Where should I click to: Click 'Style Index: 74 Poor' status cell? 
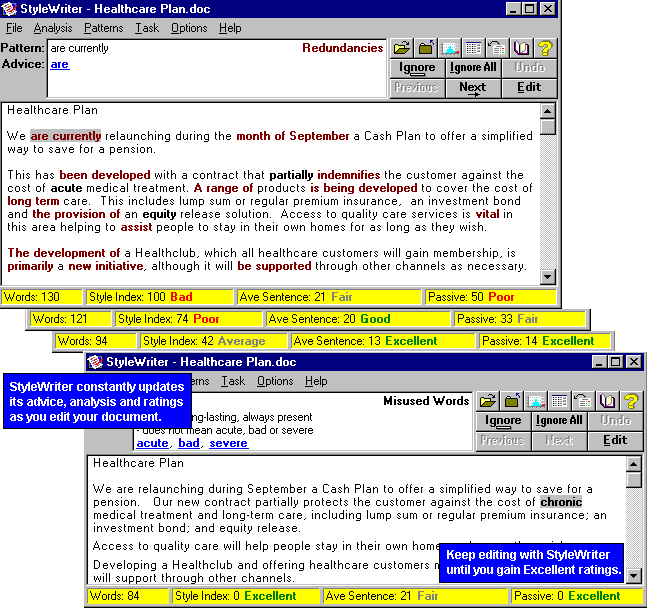pos(189,319)
